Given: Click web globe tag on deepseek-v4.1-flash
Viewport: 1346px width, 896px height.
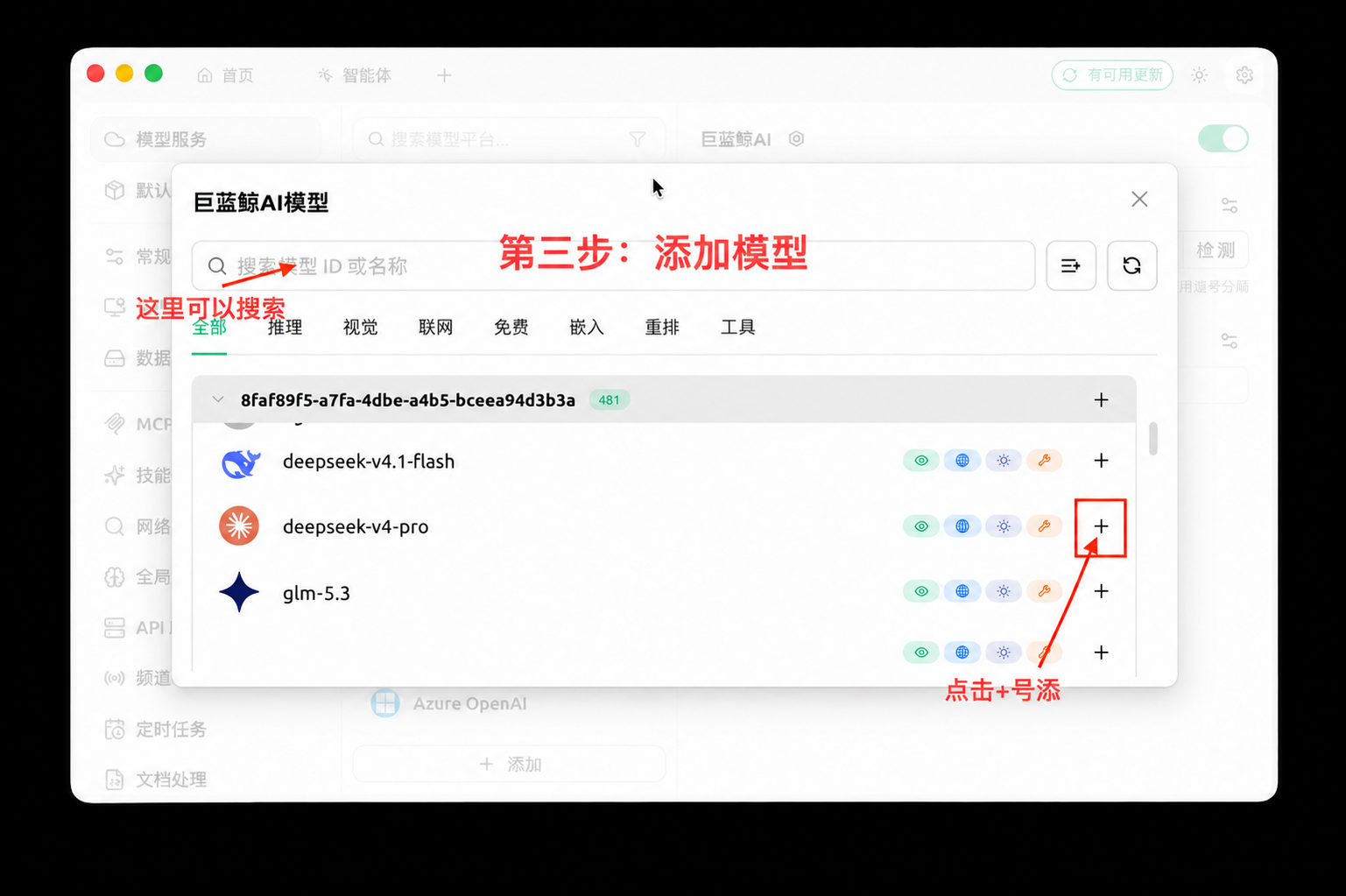Looking at the screenshot, I should [x=962, y=461].
